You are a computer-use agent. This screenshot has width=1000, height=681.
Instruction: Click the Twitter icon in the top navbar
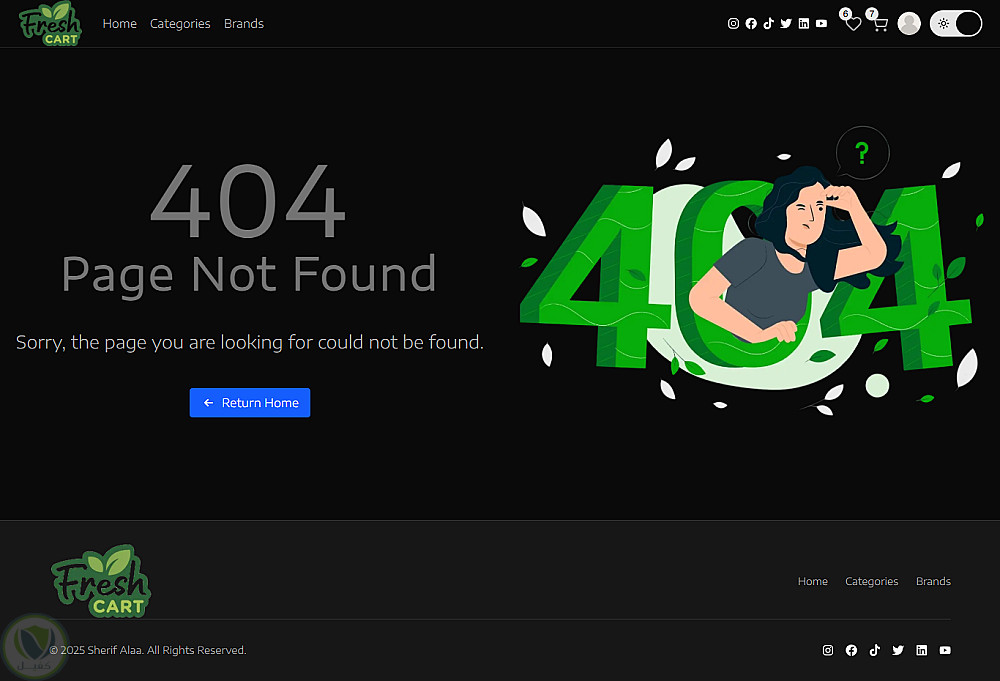click(x=786, y=24)
